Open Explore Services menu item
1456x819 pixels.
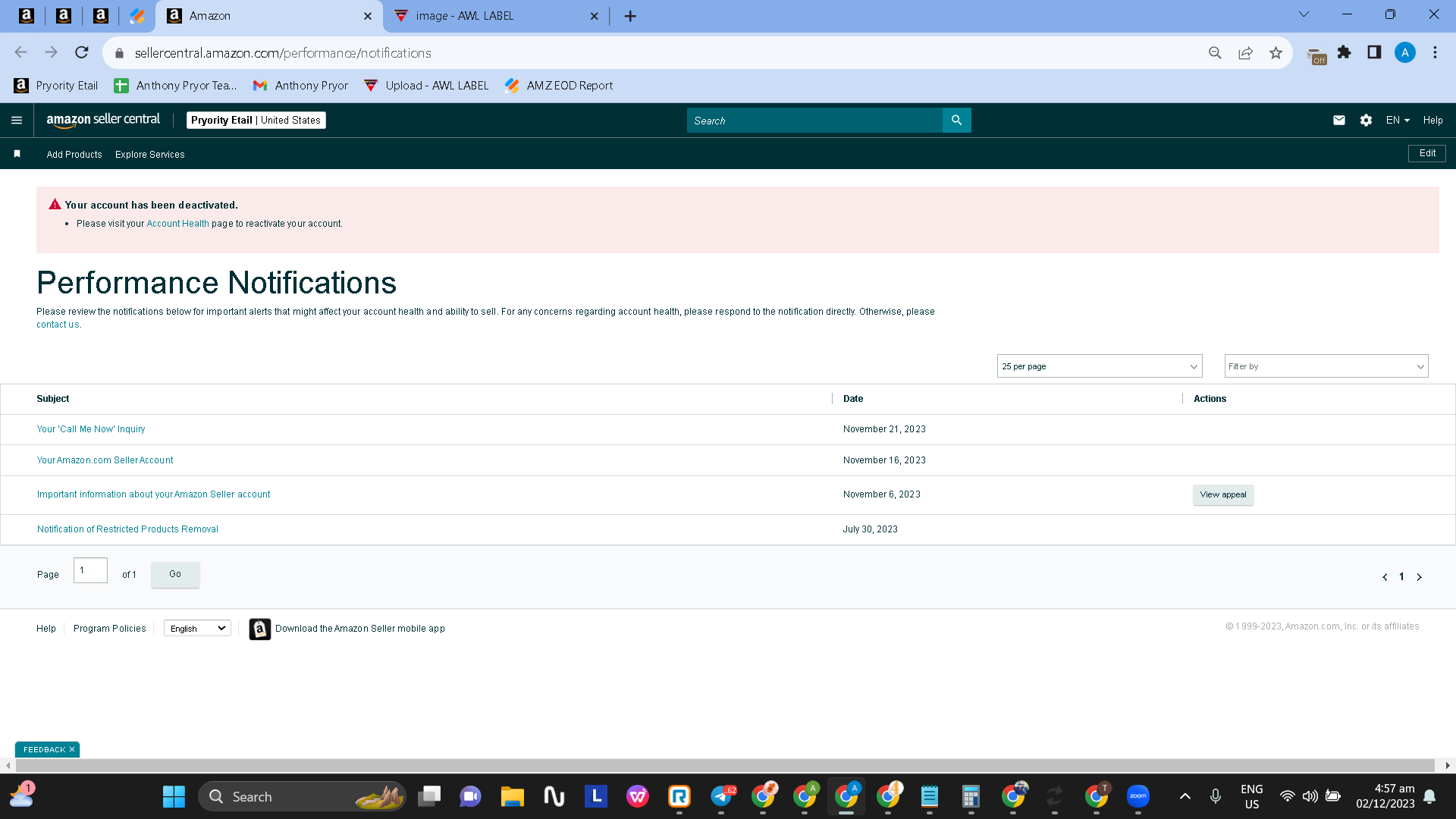click(150, 155)
